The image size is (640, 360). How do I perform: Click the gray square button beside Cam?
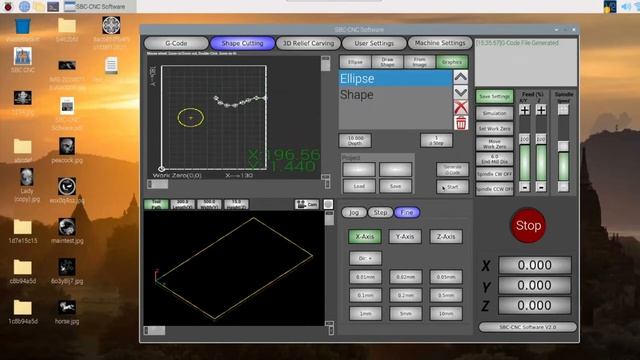point(328,204)
